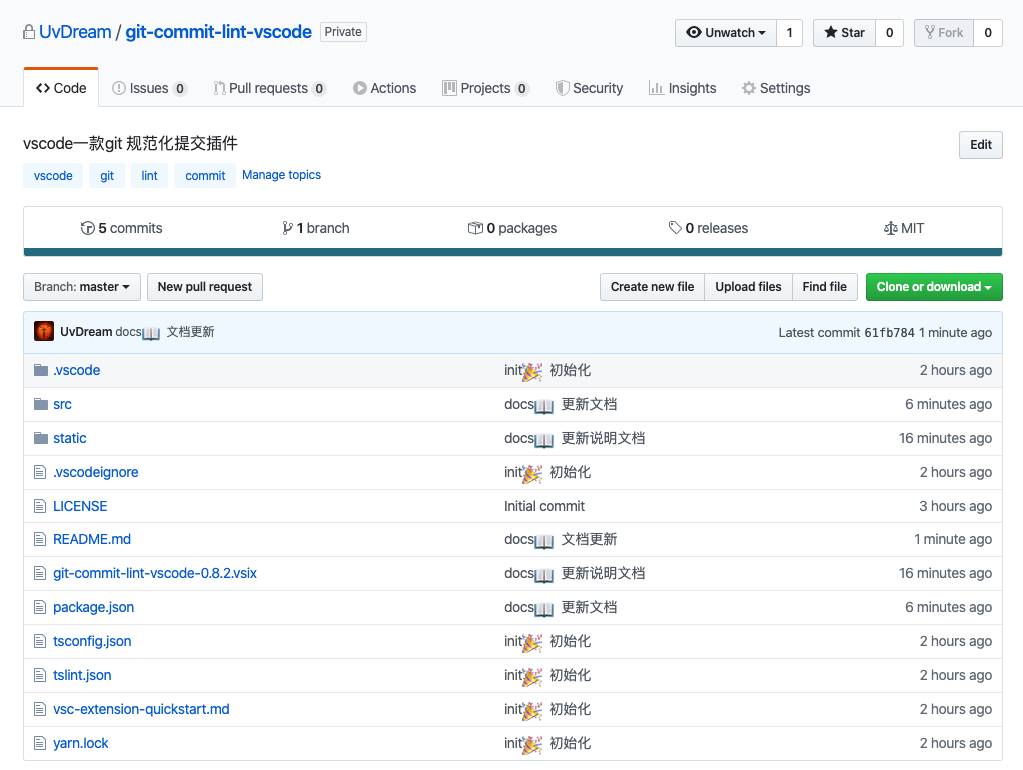
Task: Open the tslint.json file
Action: pyautogui.click(x=82, y=675)
